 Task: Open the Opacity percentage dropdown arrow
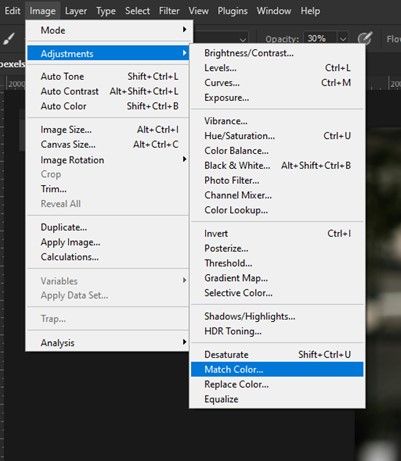[343, 39]
